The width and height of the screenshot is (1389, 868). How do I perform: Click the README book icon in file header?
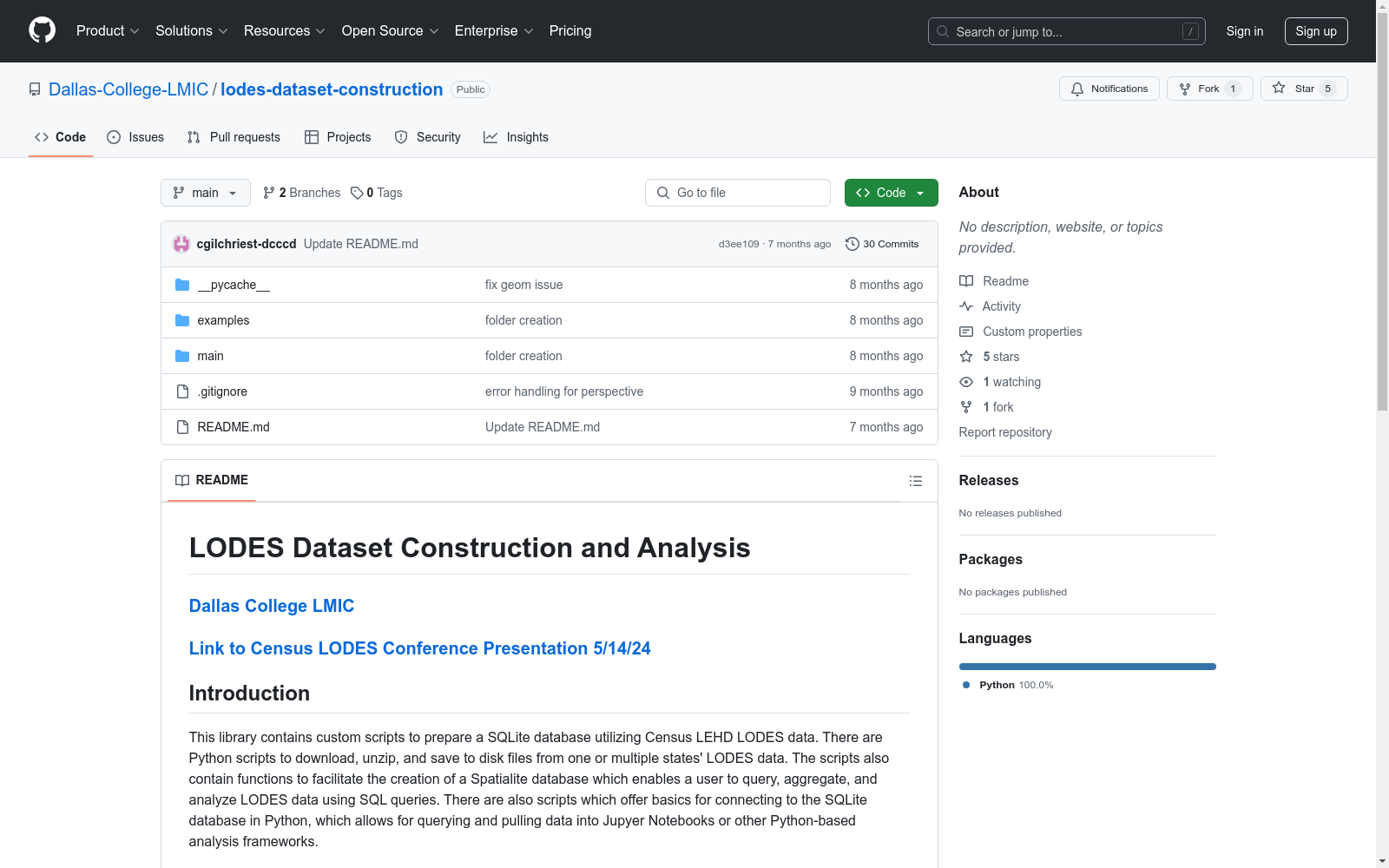[x=182, y=480]
